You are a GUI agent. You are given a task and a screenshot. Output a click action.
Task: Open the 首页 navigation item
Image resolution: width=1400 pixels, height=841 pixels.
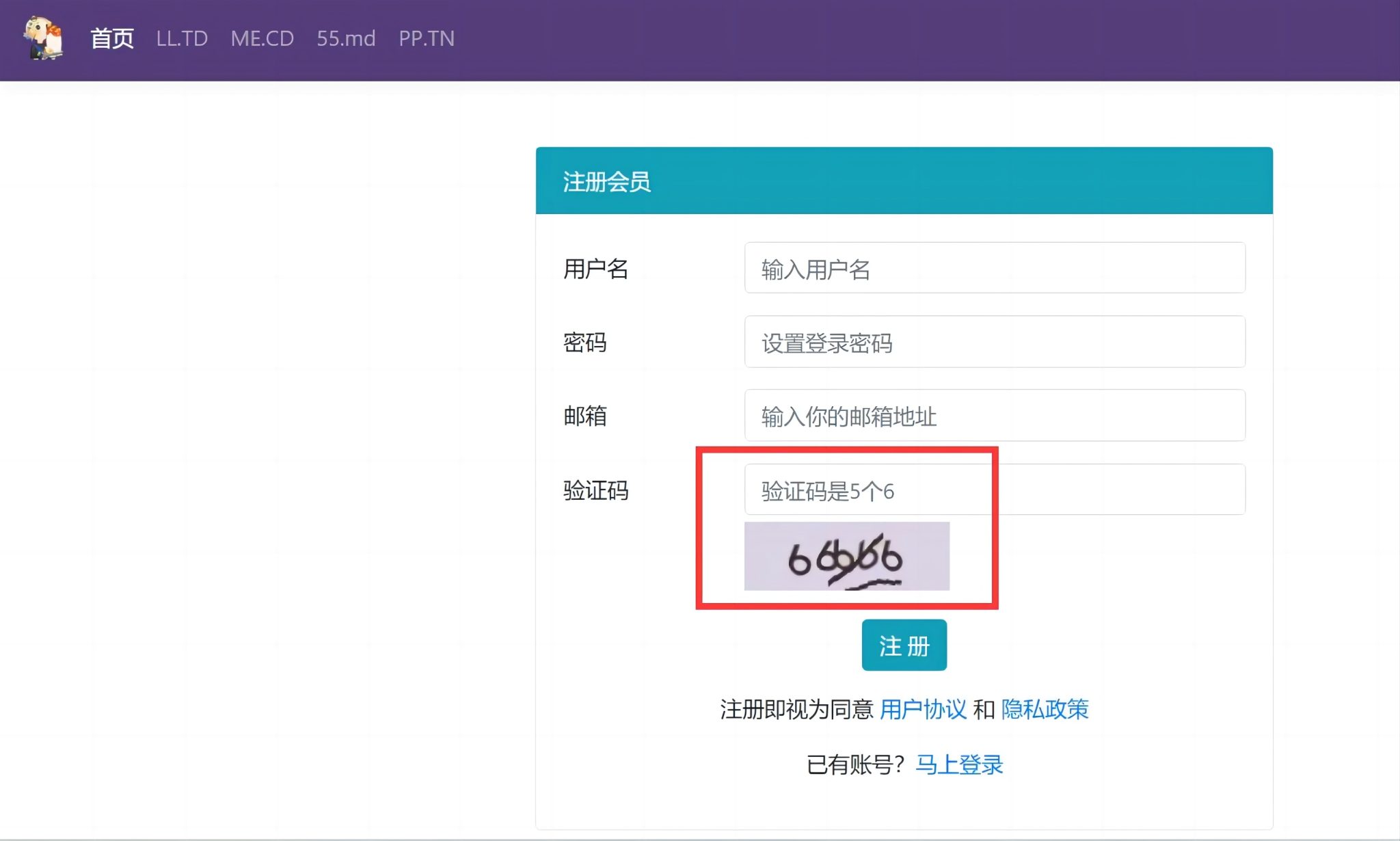coord(113,39)
